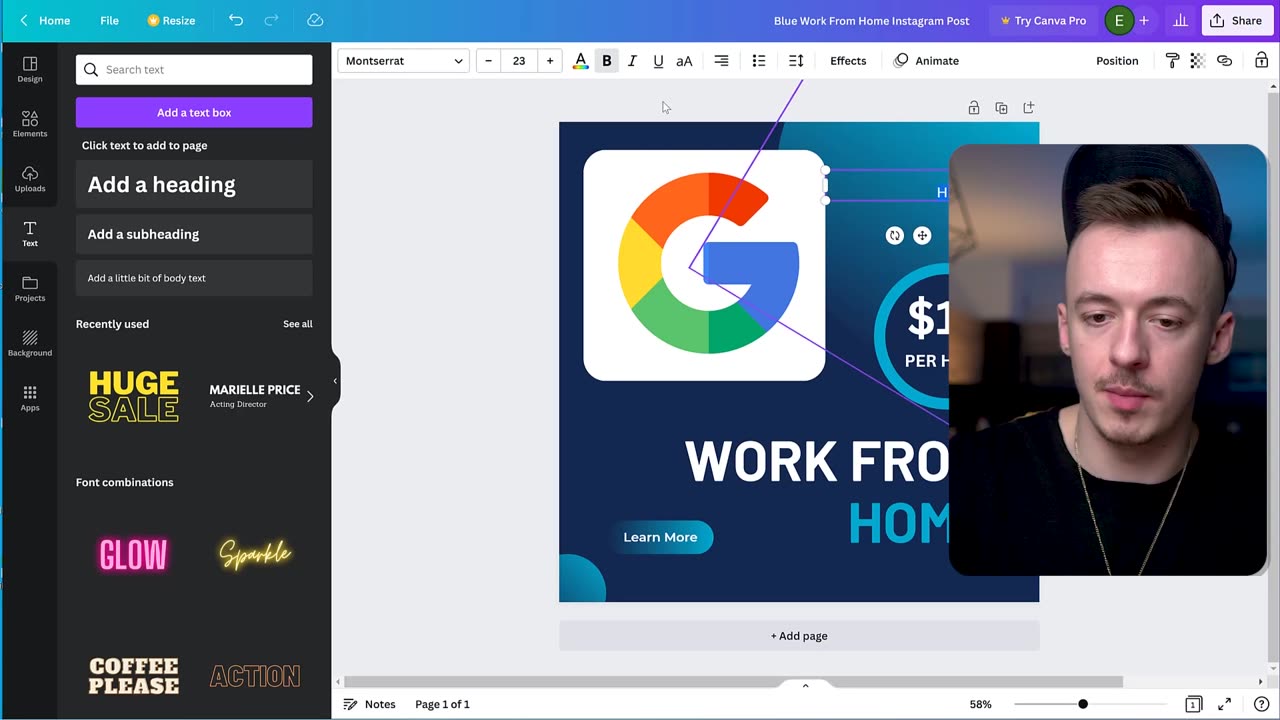Open the Effects options
Screen dimensions: 1280x720
tap(848, 61)
